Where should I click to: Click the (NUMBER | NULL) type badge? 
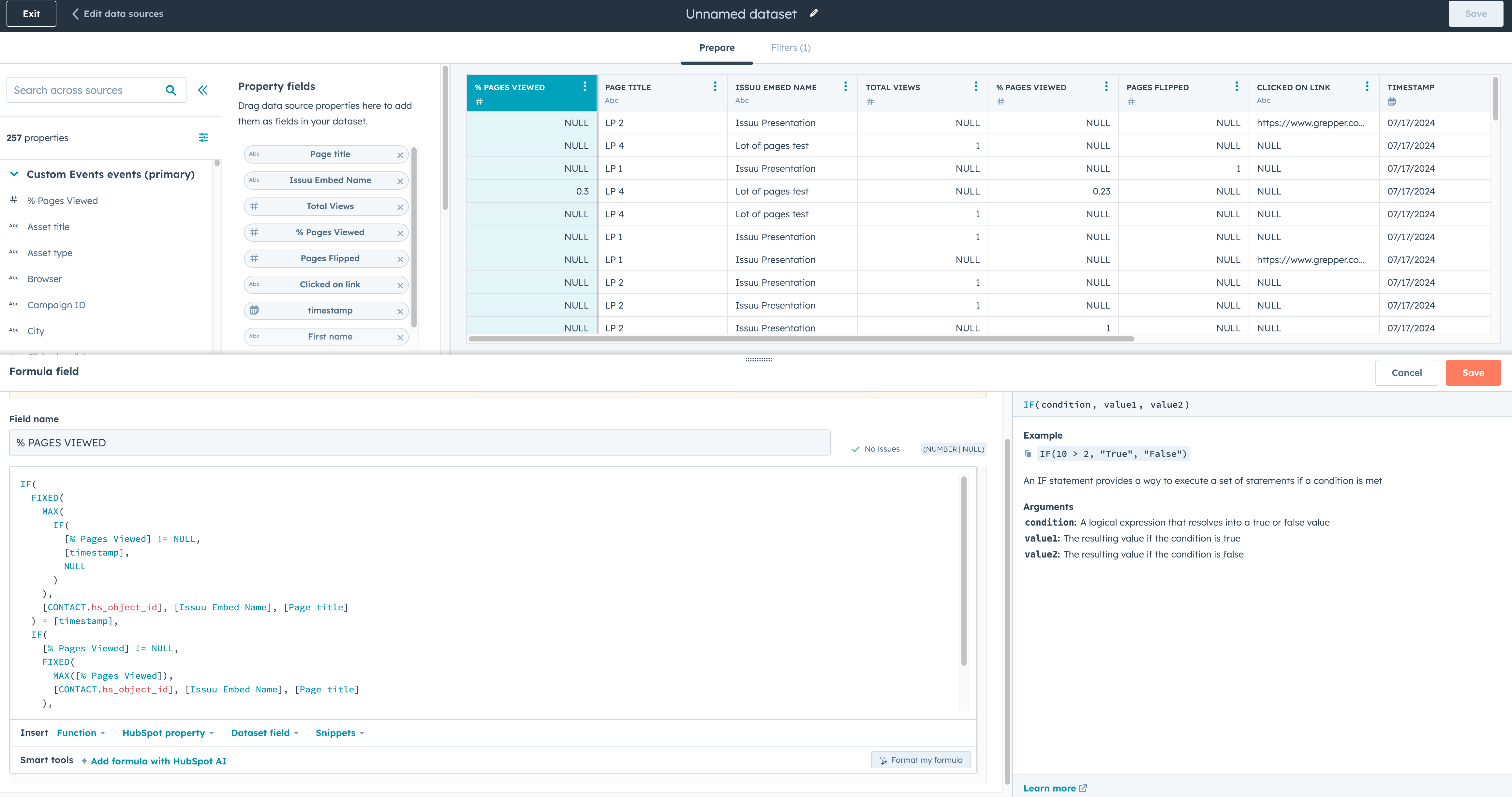point(953,449)
